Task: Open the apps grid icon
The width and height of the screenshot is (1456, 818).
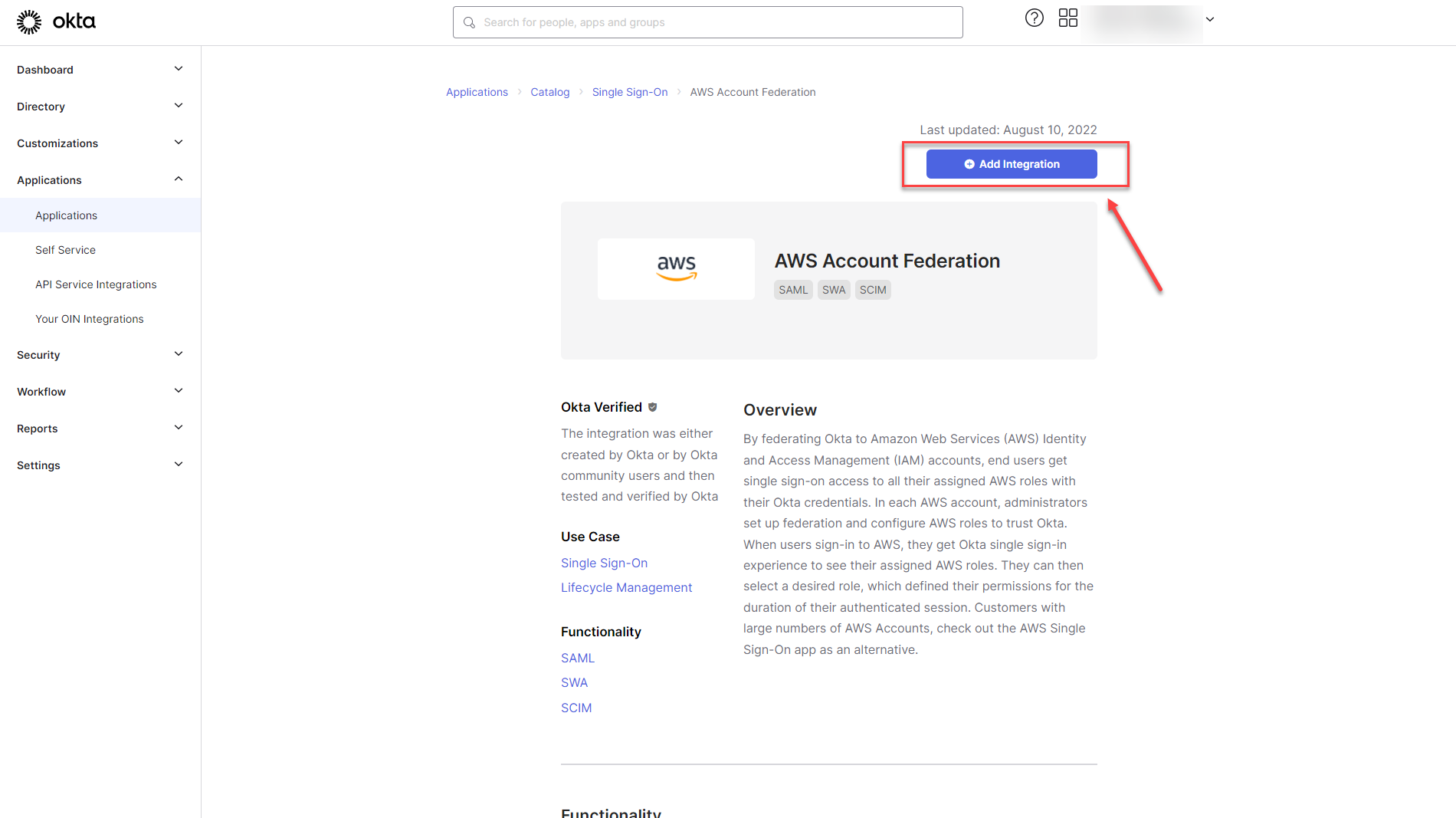Action: [1068, 18]
